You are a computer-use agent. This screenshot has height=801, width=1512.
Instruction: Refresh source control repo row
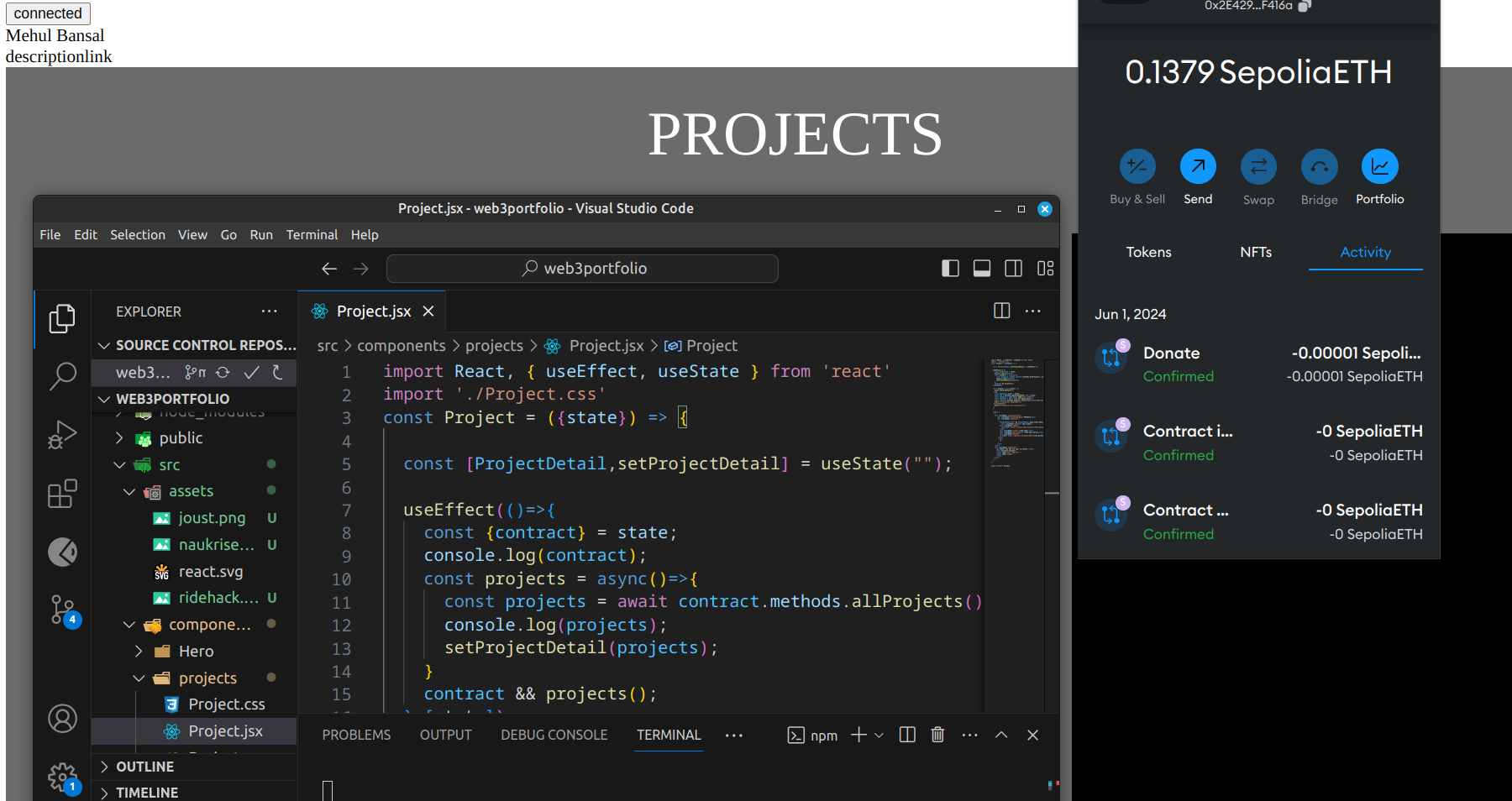pyautogui.click(x=277, y=372)
